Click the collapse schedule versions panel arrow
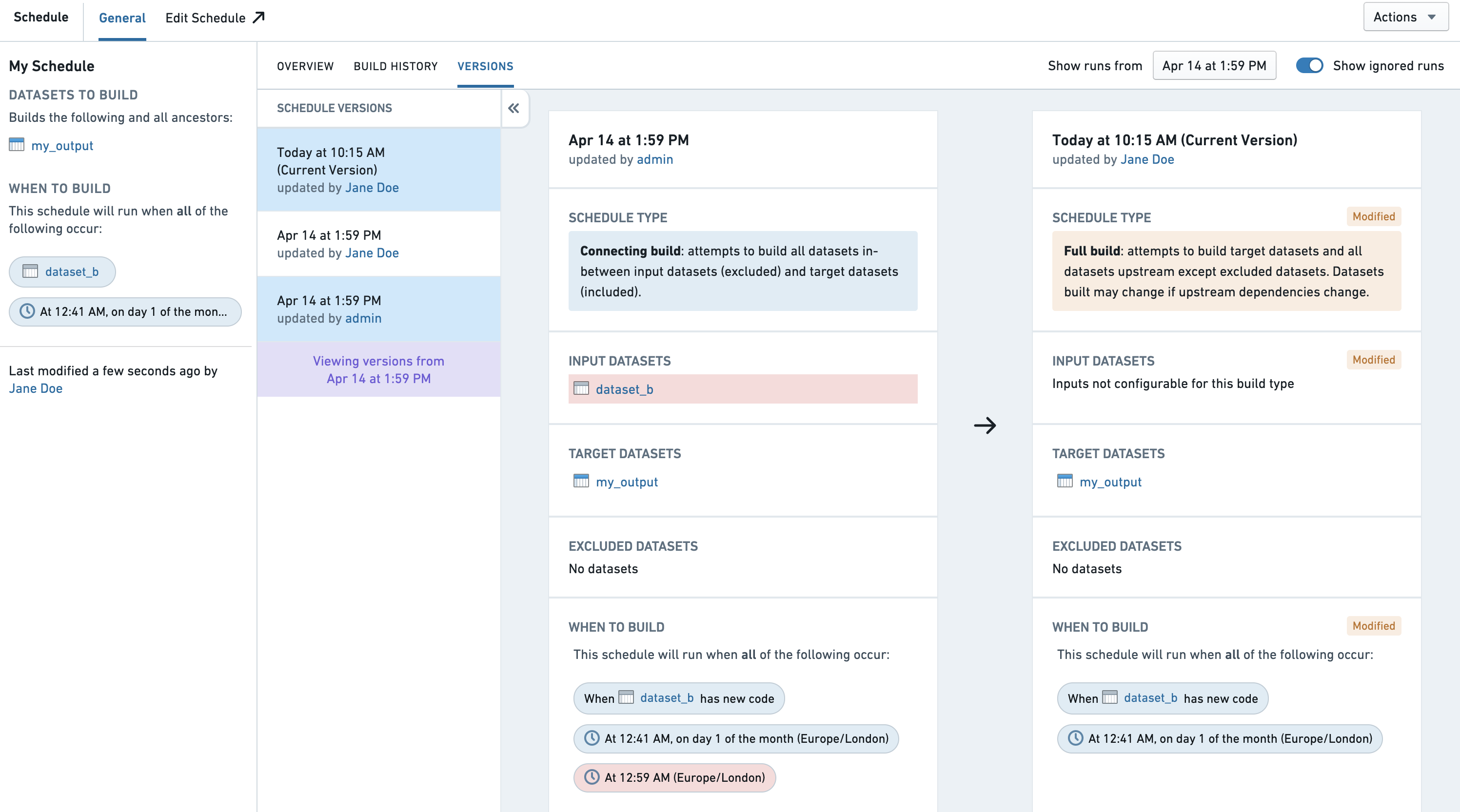The width and height of the screenshot is (1460, 812). [514, 108]
